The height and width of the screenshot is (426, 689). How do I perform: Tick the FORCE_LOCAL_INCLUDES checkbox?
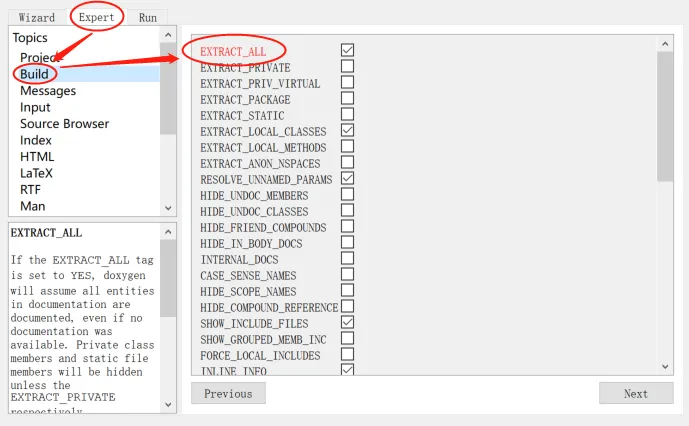[347, 354]
